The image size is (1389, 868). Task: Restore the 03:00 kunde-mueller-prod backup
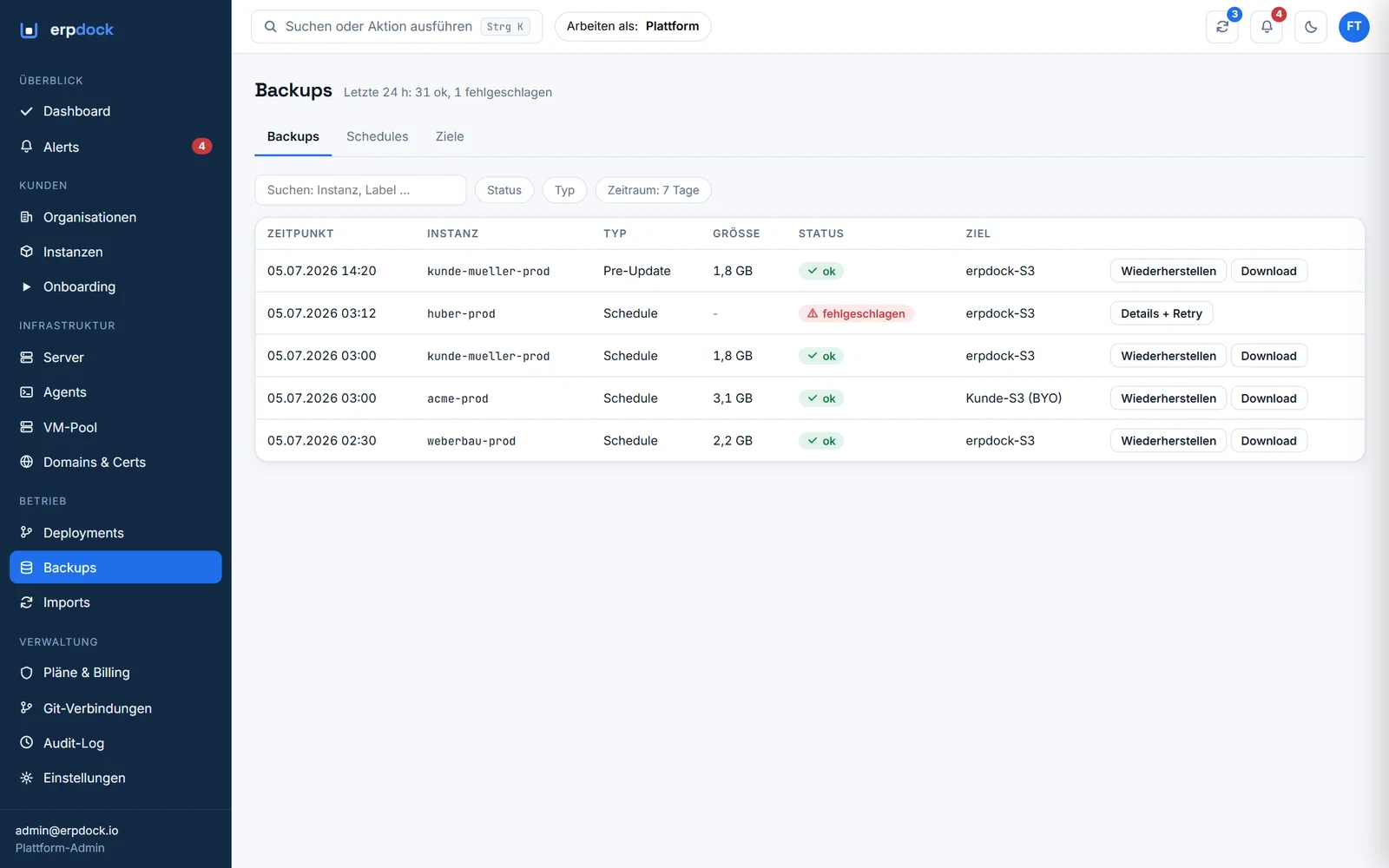click(1168, 356)
